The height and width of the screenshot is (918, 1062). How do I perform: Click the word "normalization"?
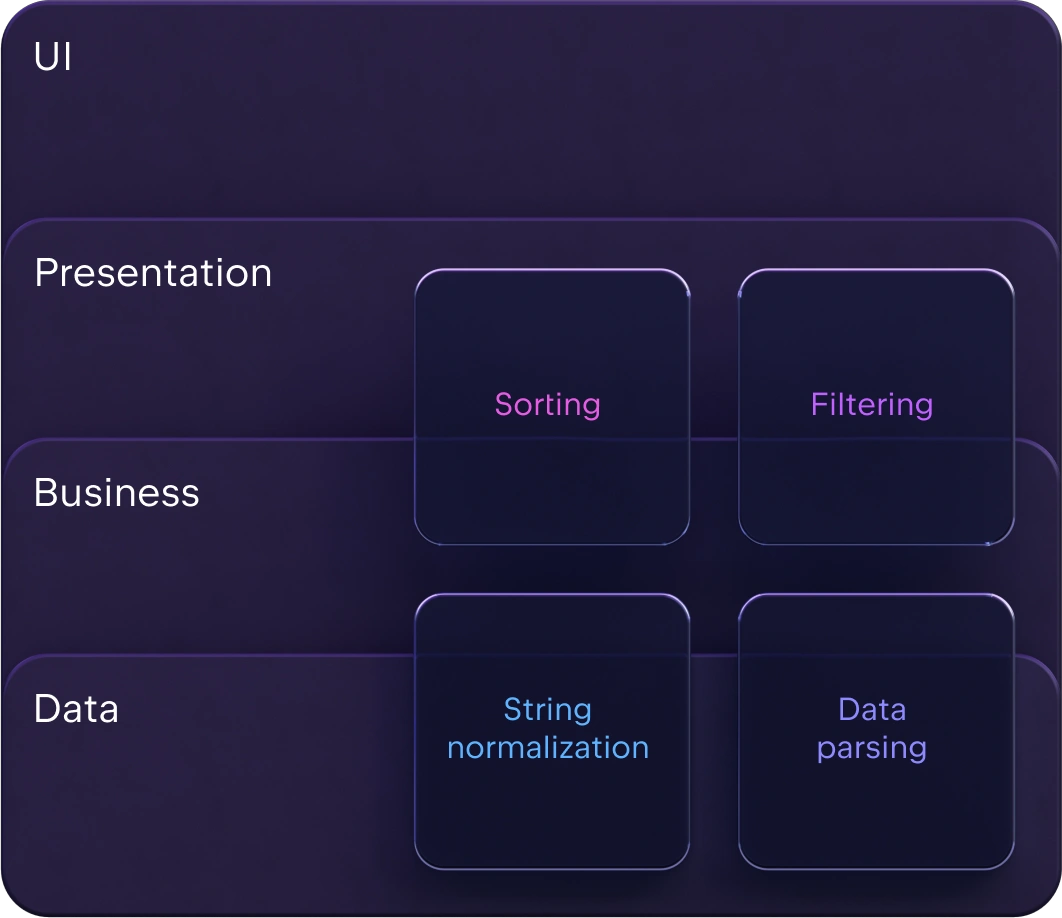click(548, 748)
